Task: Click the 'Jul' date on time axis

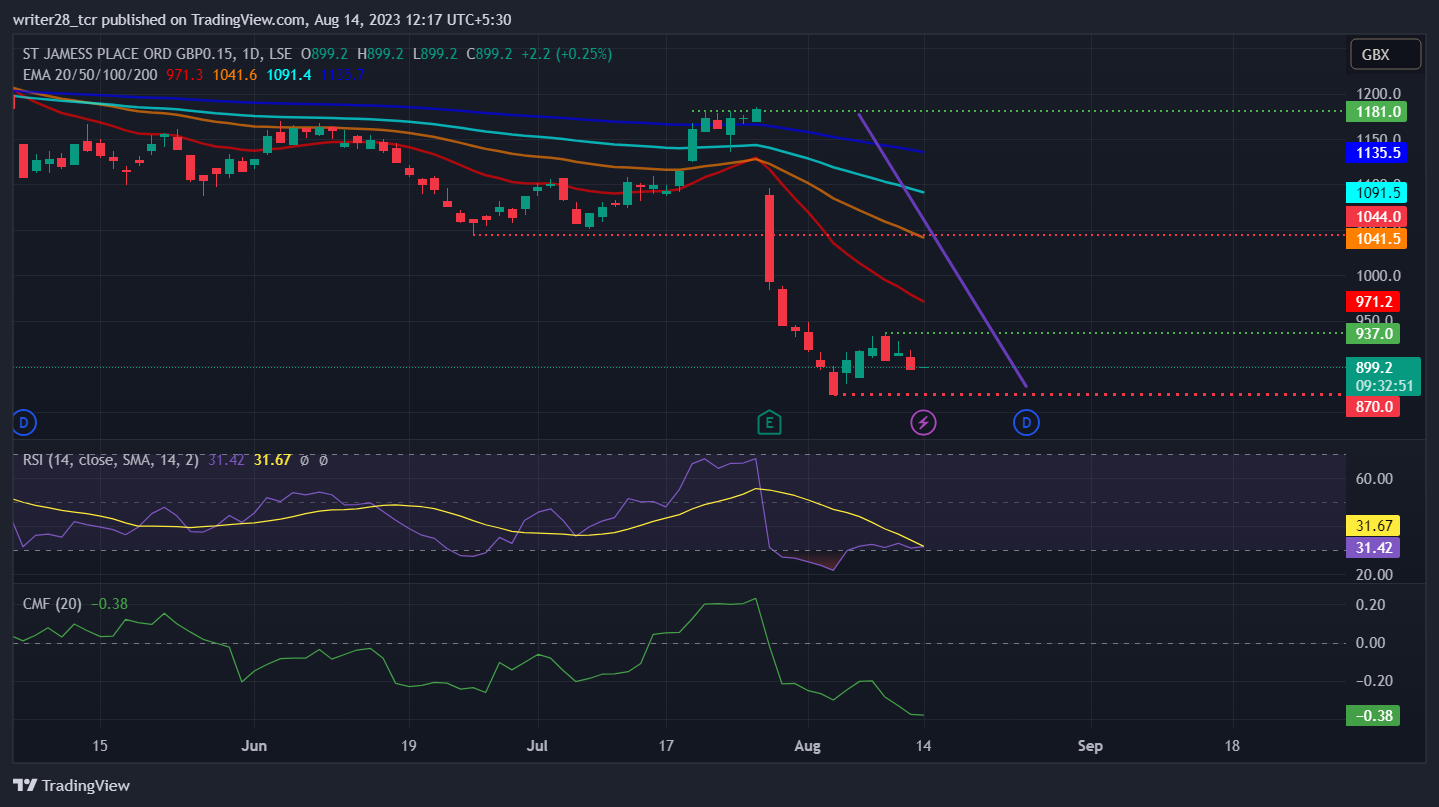Action: [537, 746]
